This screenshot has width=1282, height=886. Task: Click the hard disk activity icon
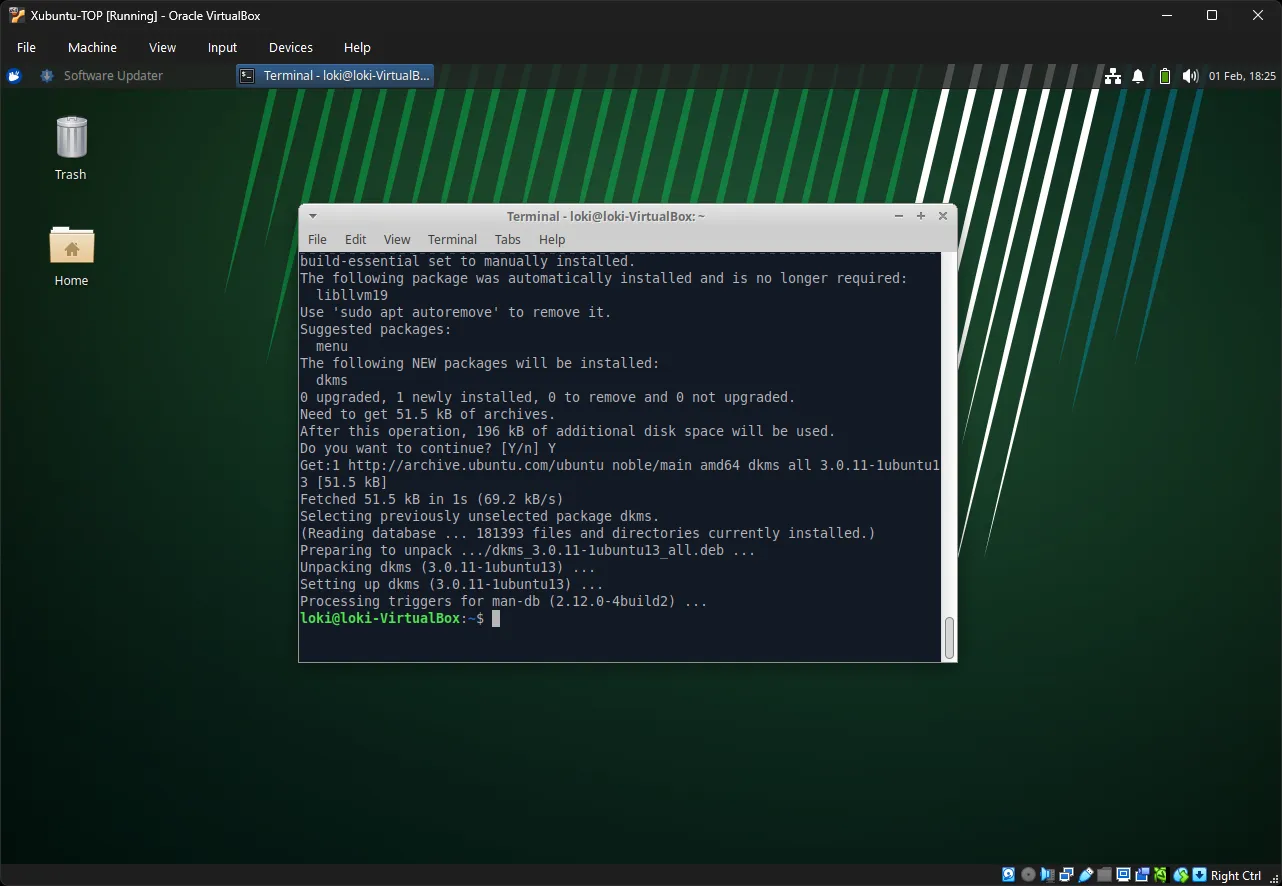pos(1008,874)
